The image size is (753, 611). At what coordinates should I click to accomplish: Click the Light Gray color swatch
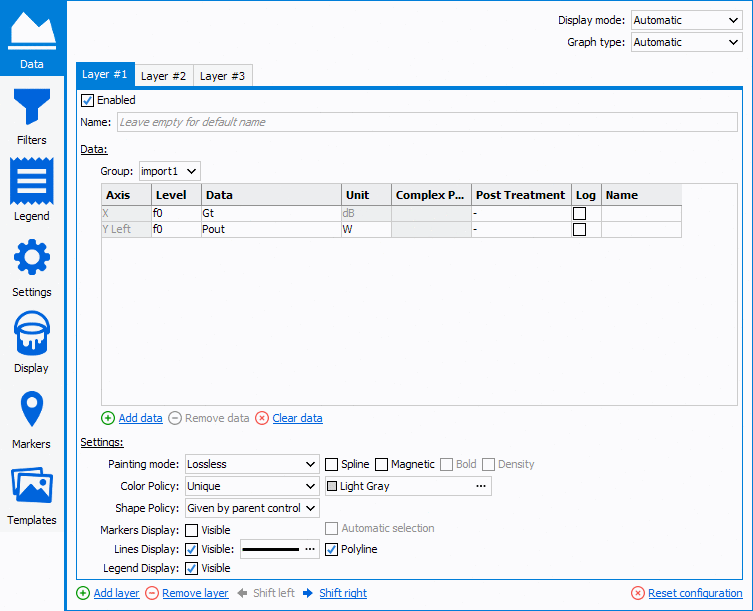pos(332,486)
